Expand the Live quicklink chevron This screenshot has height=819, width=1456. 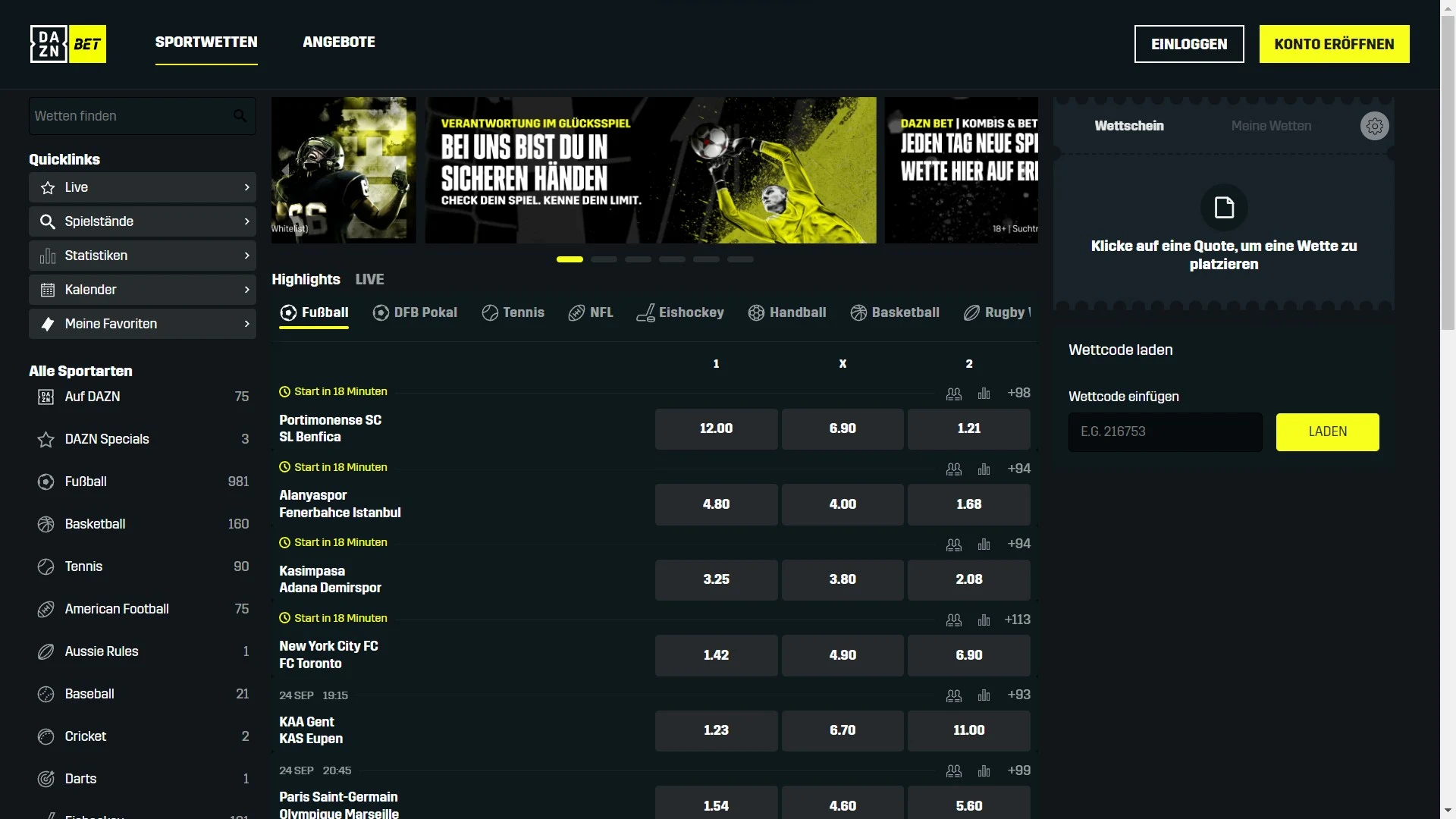click(x=246, y=187)
